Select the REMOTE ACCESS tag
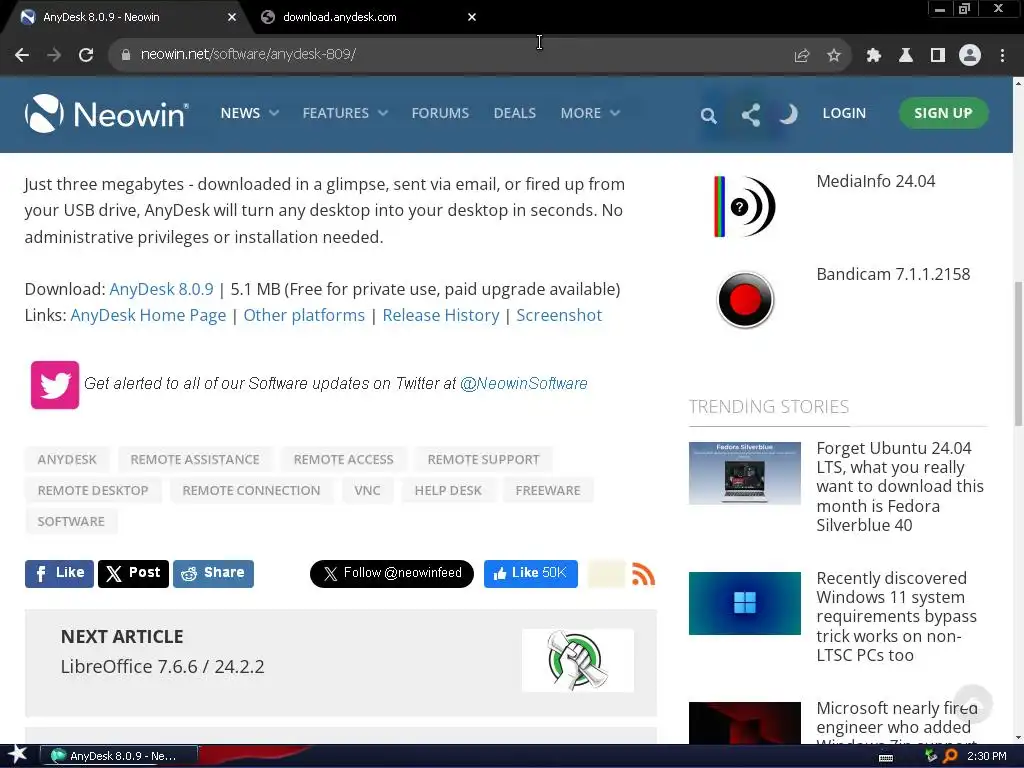 tap(344, 460)
